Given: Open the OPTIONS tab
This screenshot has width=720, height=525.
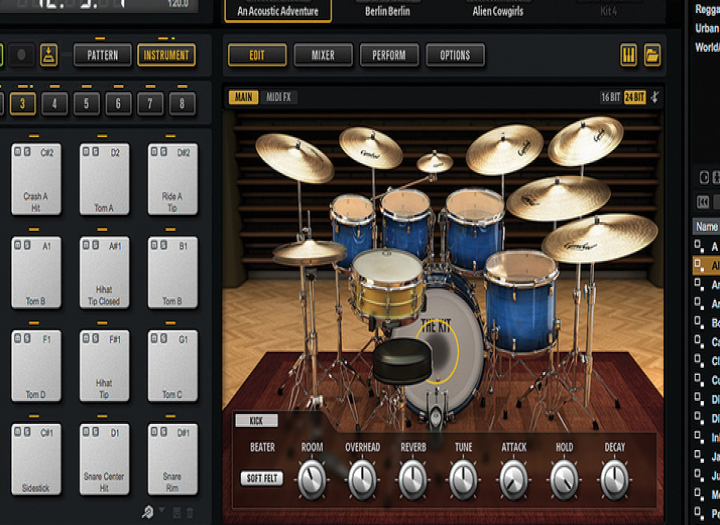Looking at the screenshot, I should 455,55.
